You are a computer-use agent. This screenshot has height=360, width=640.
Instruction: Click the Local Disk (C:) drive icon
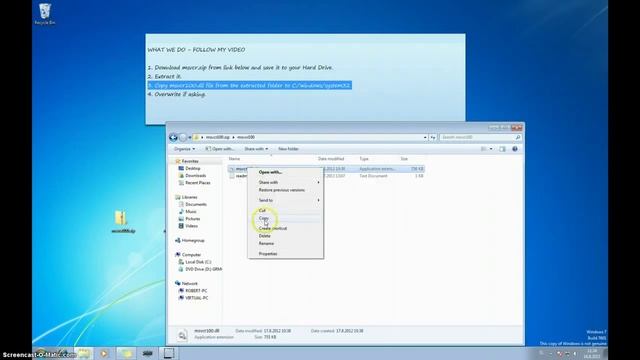(x=181, y=262)
